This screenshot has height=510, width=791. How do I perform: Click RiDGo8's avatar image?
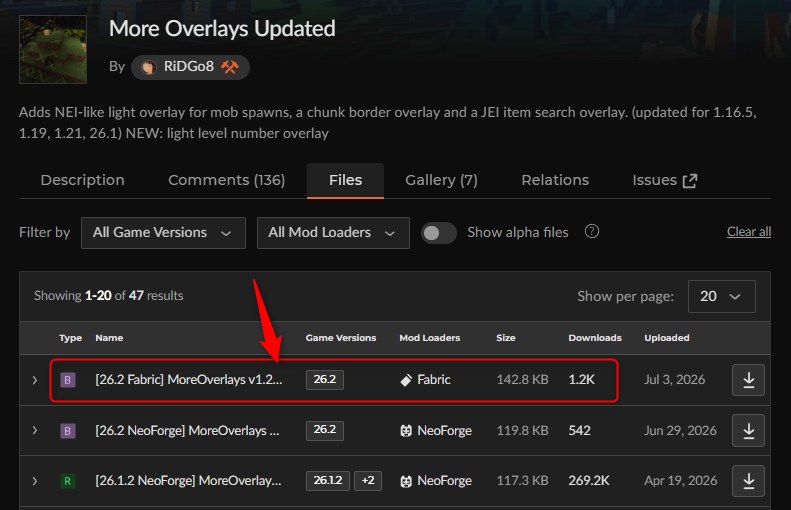pyautogui.click(x=148, y=67)
